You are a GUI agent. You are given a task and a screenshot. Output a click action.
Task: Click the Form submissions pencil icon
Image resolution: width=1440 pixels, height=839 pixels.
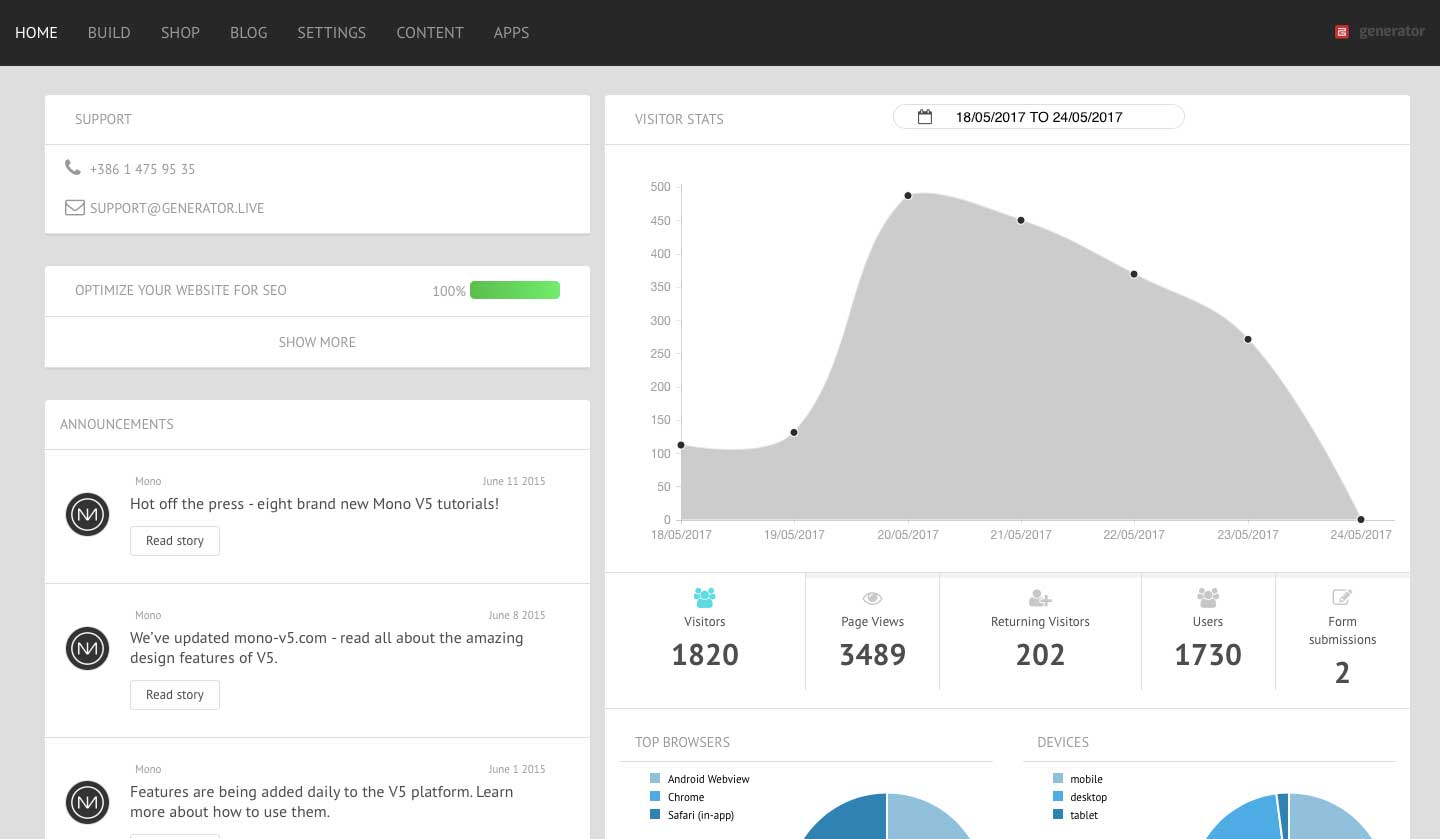tap(1342, 597)
